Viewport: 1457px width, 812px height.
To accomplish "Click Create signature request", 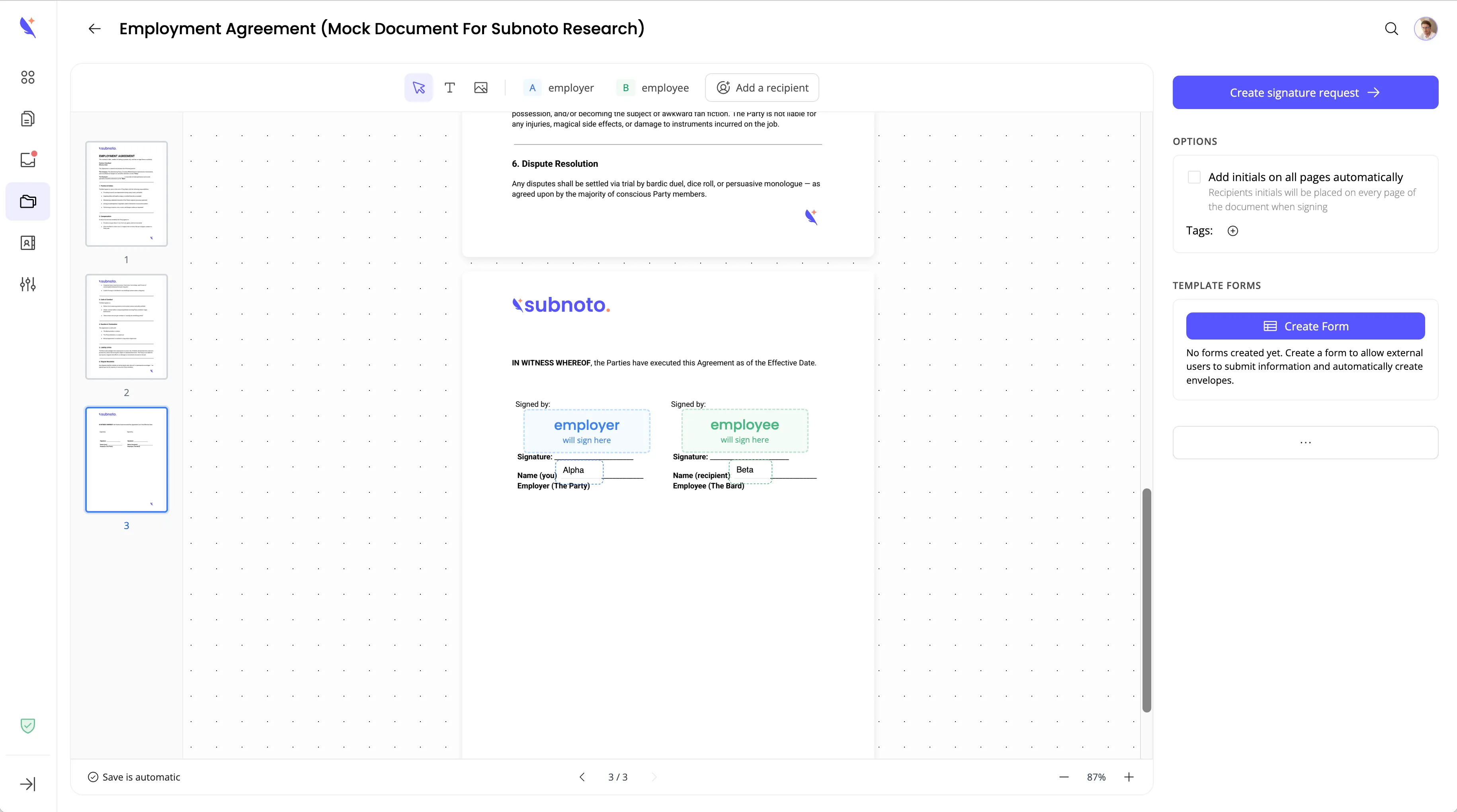I will pyautogui.click(x=1305, y=92).
